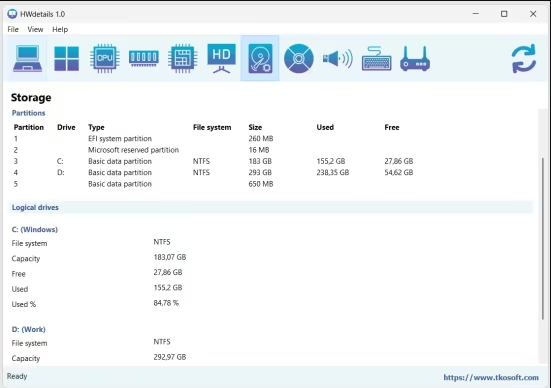Open the CPU information icon
Screen dimensions: 551x388
pos(105,58)
